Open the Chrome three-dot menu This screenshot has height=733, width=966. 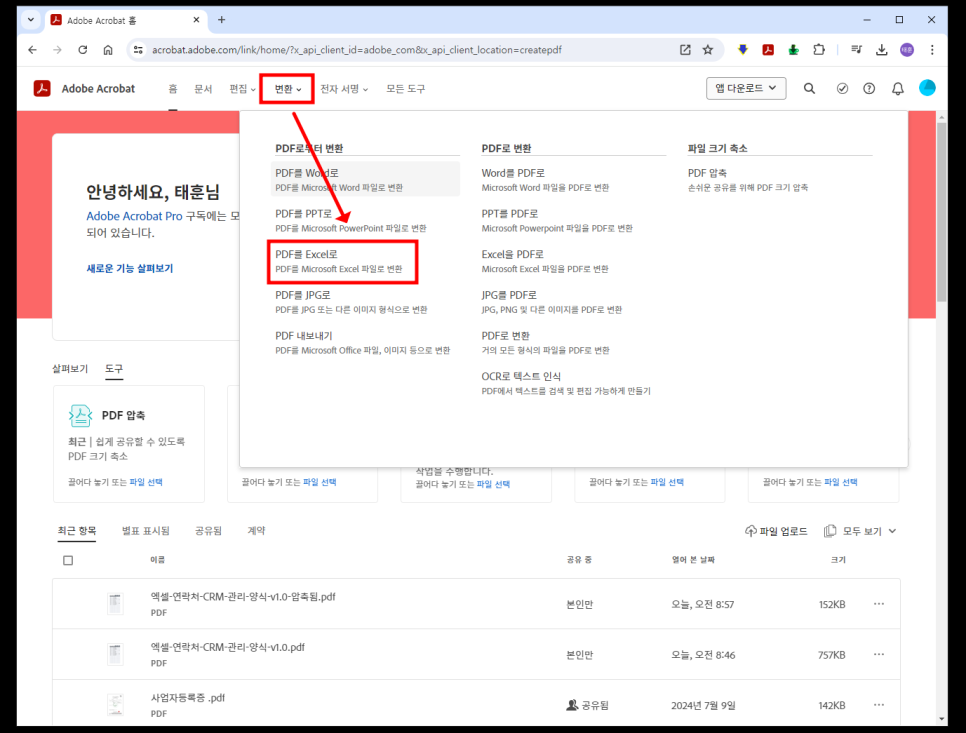(932, 50)
